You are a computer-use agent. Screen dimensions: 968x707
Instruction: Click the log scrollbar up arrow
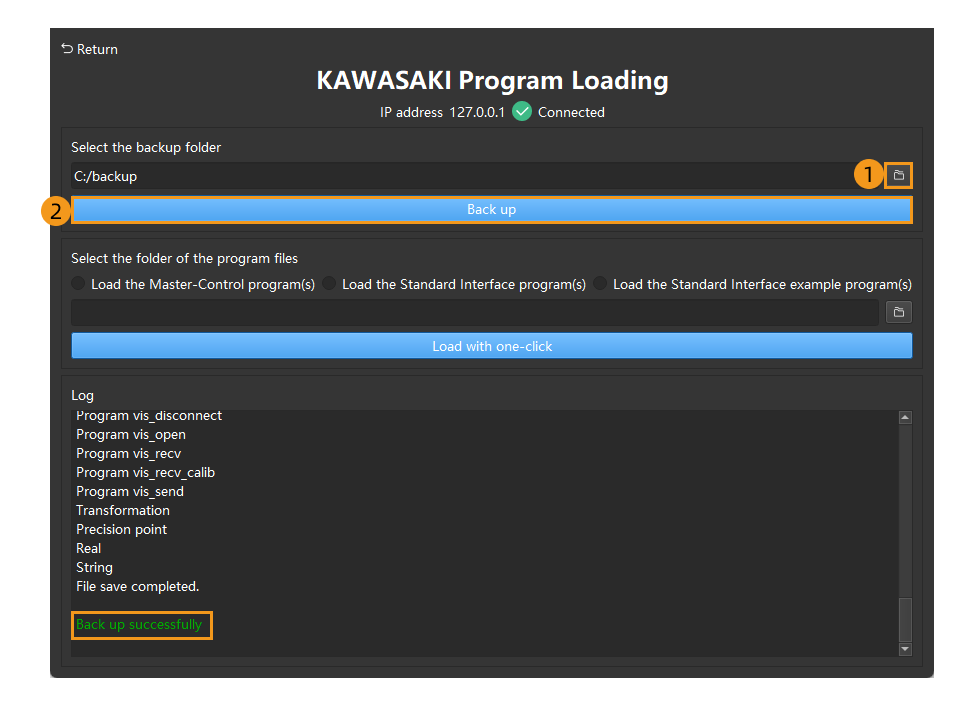point(905,416)
